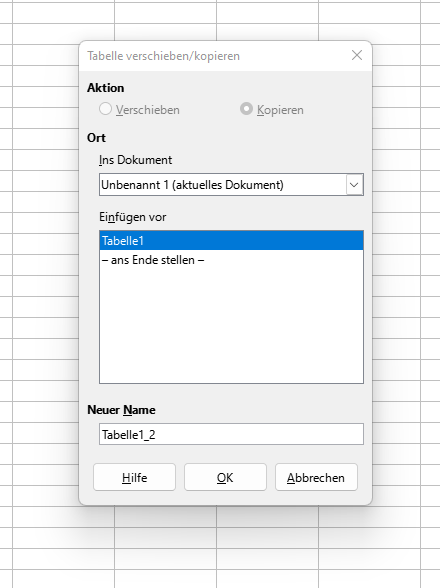This screenshot has height=588, width=440.
Task: Focus the Neuer Name field containing Tabelle1_2
Action: 231,434
